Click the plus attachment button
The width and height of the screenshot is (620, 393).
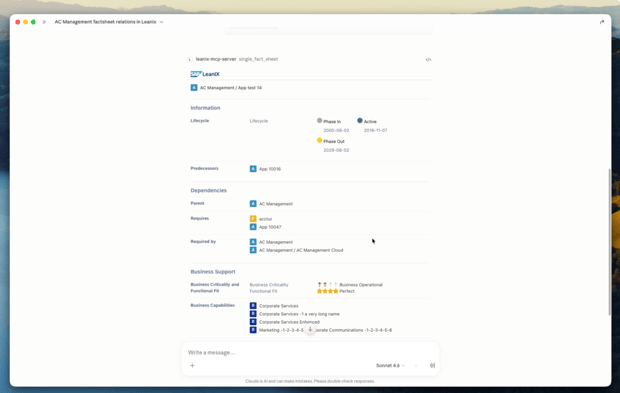click(193, 365)
